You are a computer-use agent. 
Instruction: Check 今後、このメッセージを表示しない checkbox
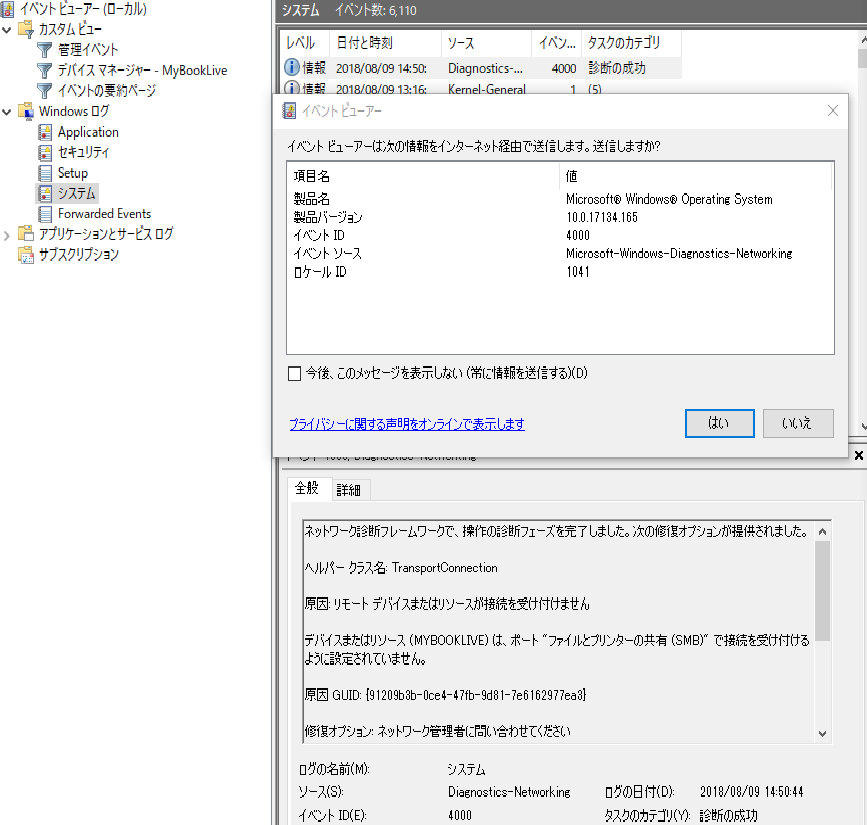click(x=295, y=374)
